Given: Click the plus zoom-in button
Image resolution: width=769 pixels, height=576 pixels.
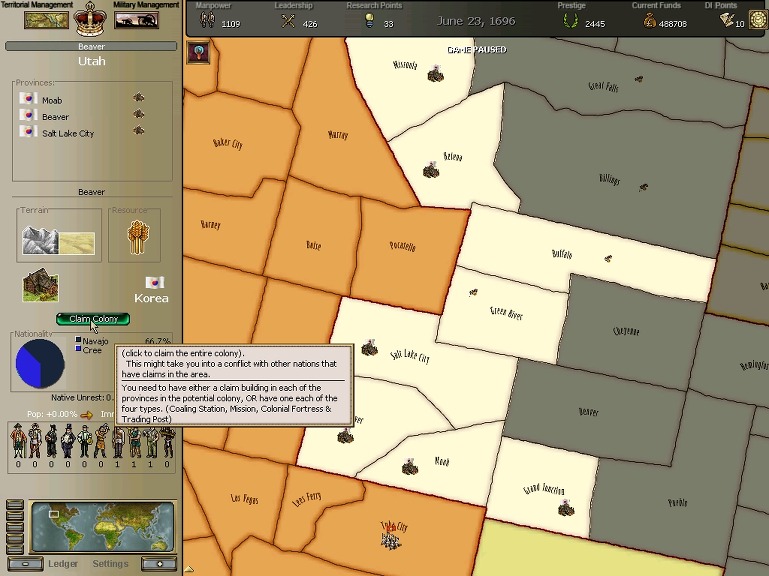Looking at the screenshot, I should (159, 564).
